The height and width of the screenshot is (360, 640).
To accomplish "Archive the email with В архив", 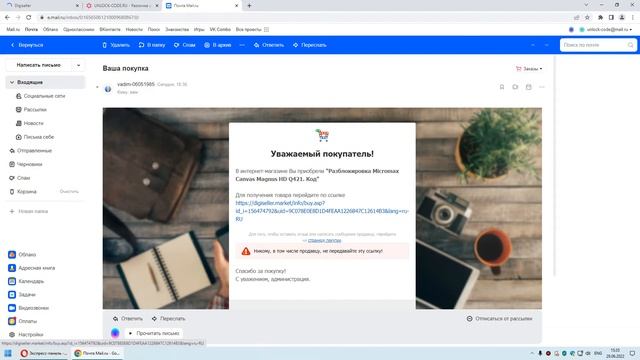I will 218,45.
